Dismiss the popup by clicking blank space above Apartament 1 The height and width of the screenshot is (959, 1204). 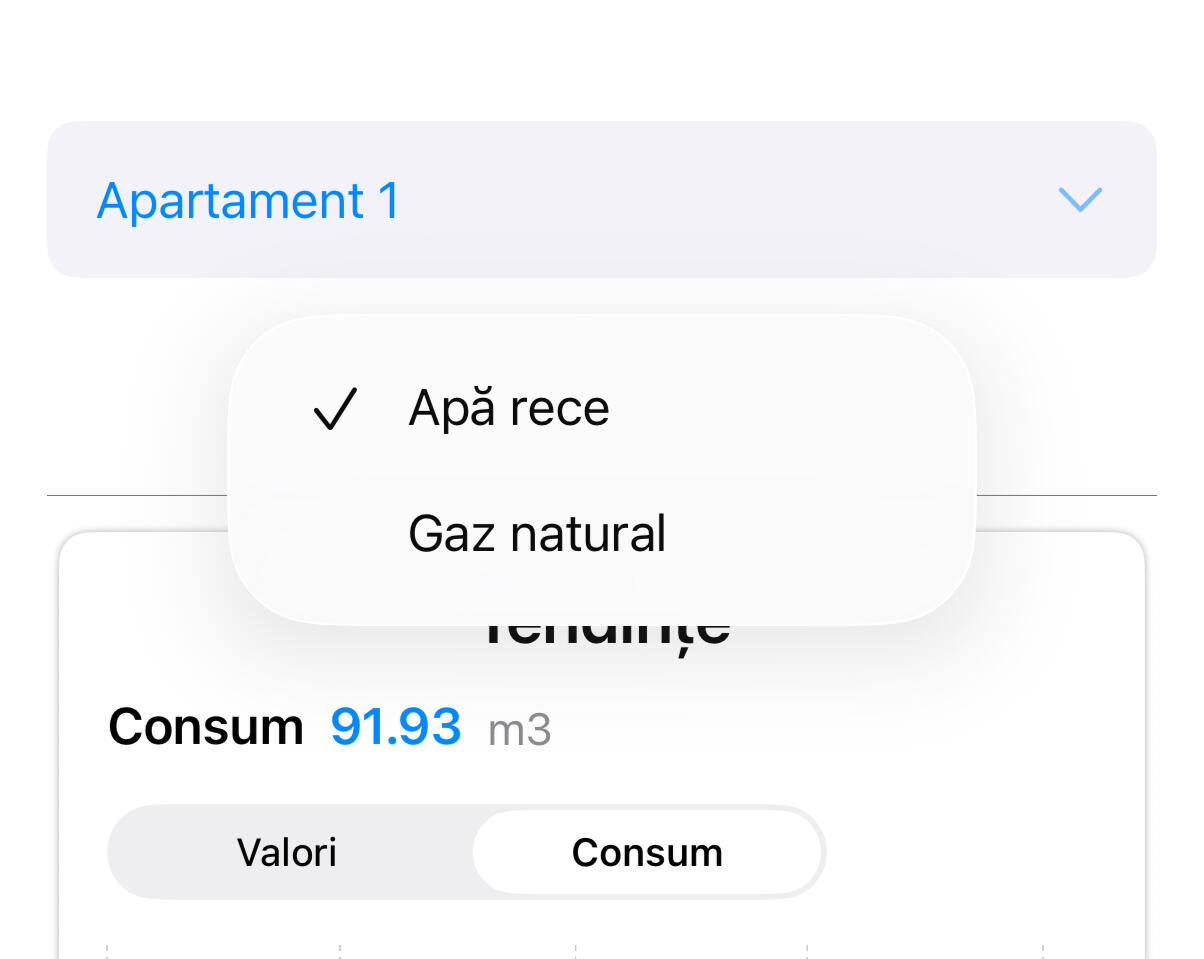pos(600,60)
